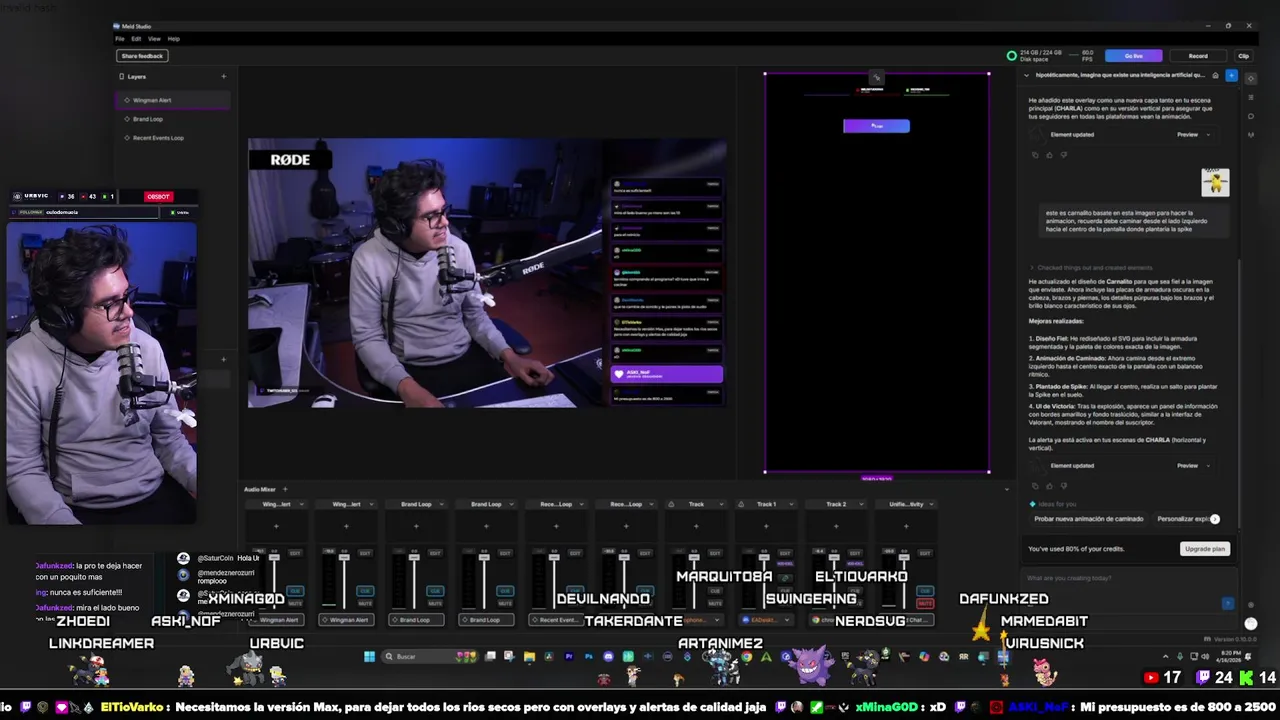Click the Share feedback button

tap(142, 56)
